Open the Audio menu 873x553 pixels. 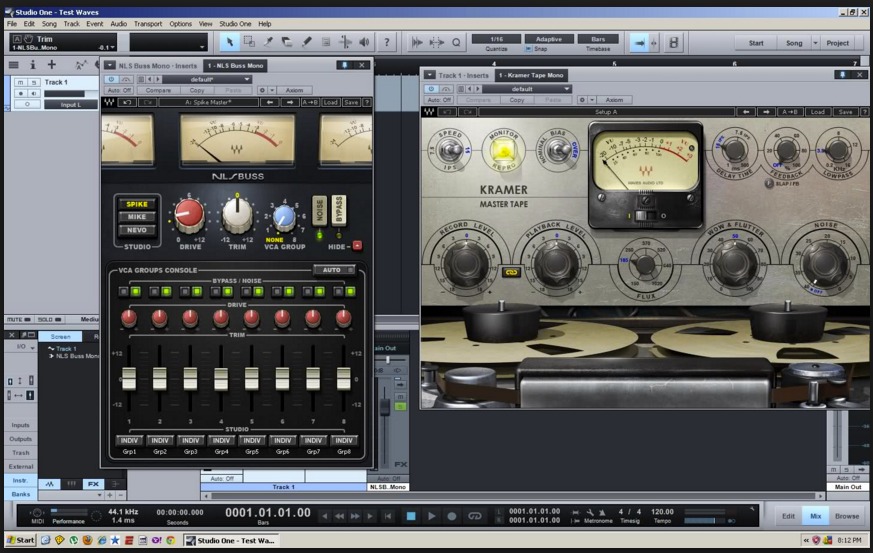pyautogui.click(x=118, y=24)
